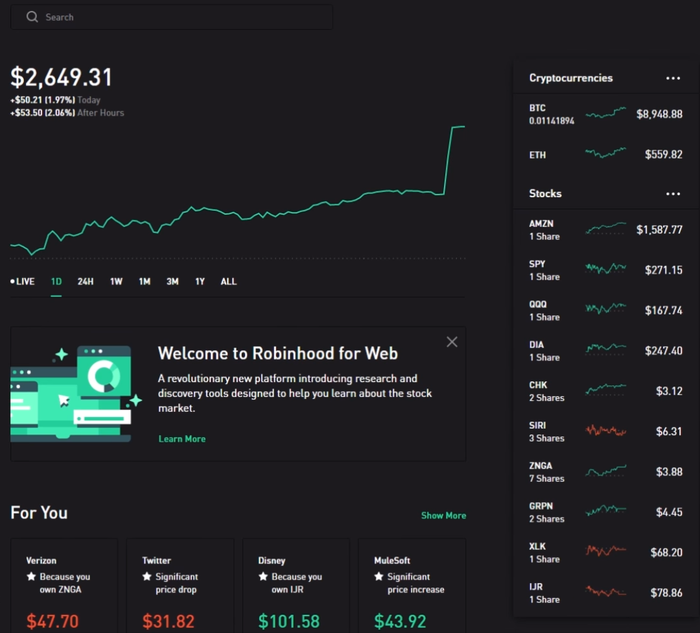Click the star icon on Verizon card

[32, 577]
